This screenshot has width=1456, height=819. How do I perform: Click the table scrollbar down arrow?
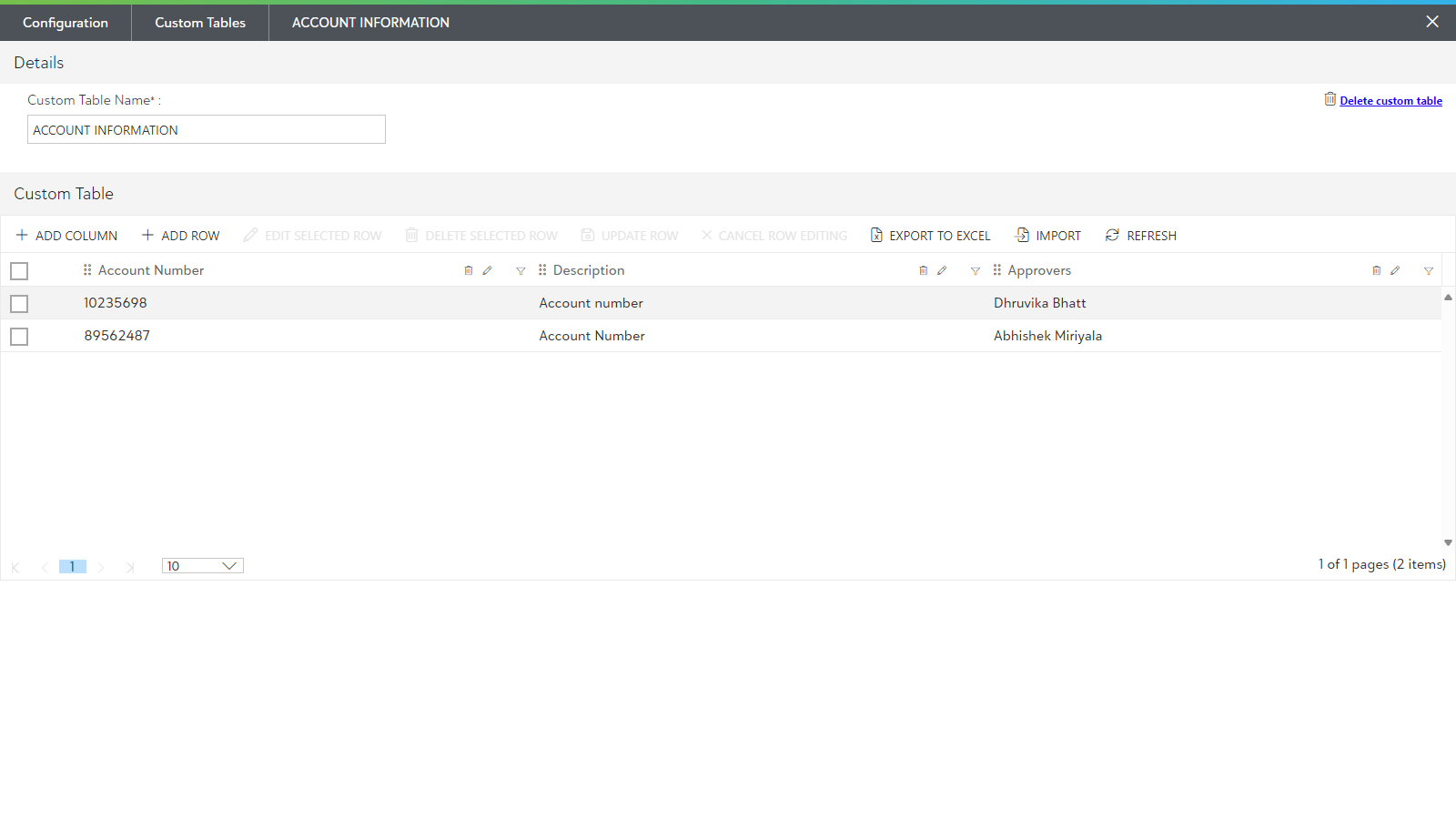1448,542
